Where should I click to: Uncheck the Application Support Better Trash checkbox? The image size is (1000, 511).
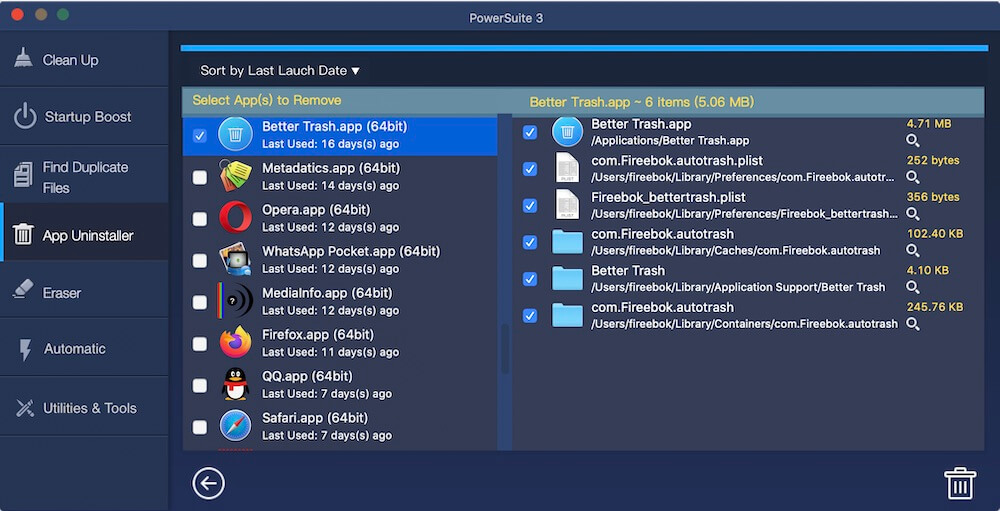click(x=530, y=279)
